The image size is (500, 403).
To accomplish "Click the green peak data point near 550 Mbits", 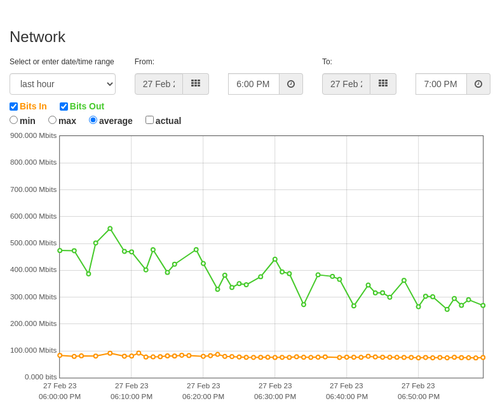I will [x=110, y=229].
